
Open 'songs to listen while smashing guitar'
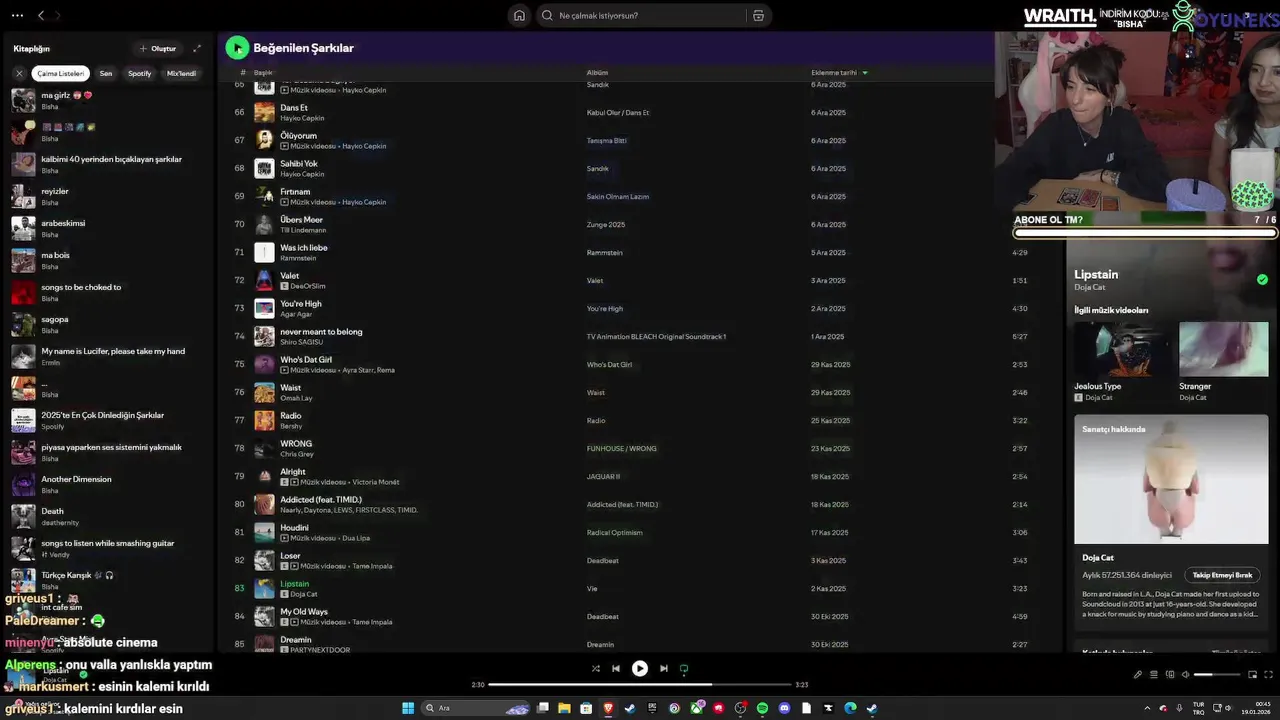(108, 548)
